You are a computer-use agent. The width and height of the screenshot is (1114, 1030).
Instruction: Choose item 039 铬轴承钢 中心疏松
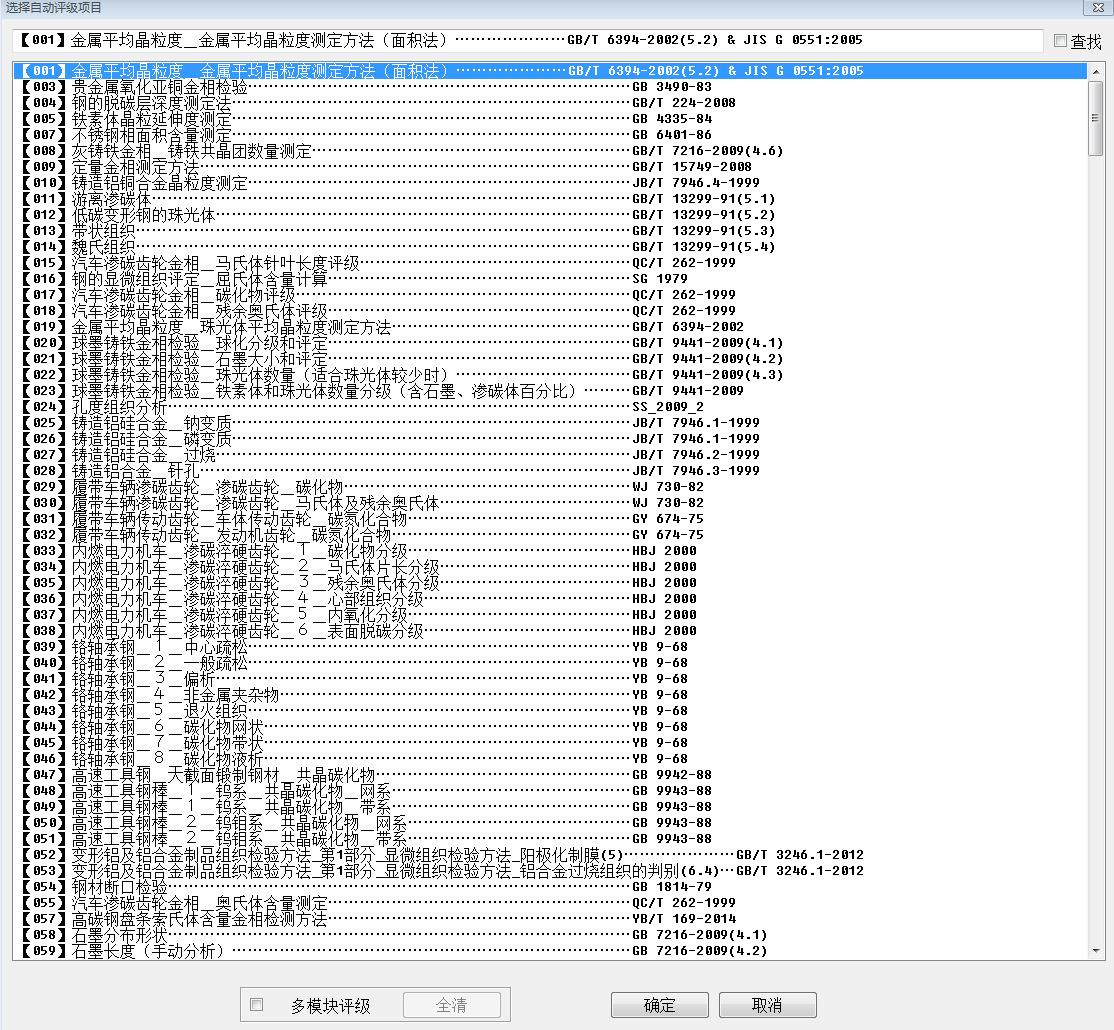158,647
